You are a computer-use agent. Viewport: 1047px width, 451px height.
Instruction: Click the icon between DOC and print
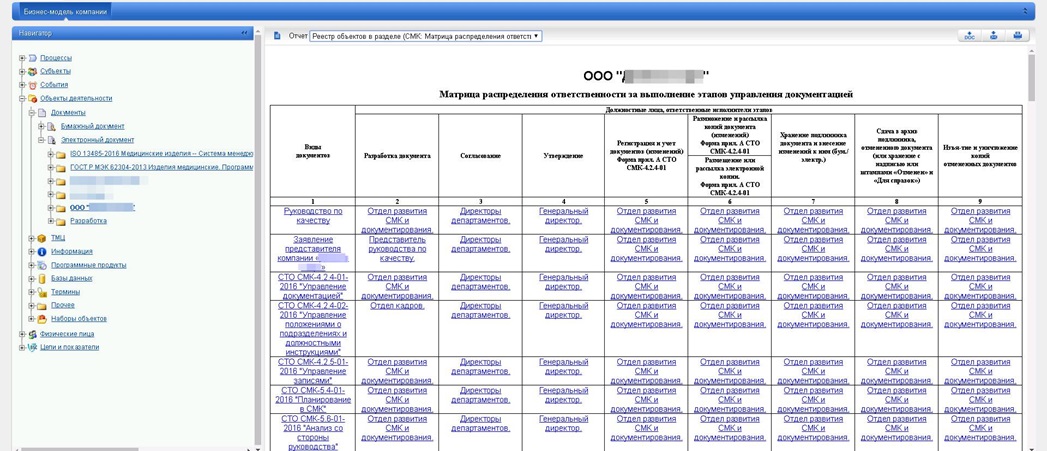[x=993, y=36]
